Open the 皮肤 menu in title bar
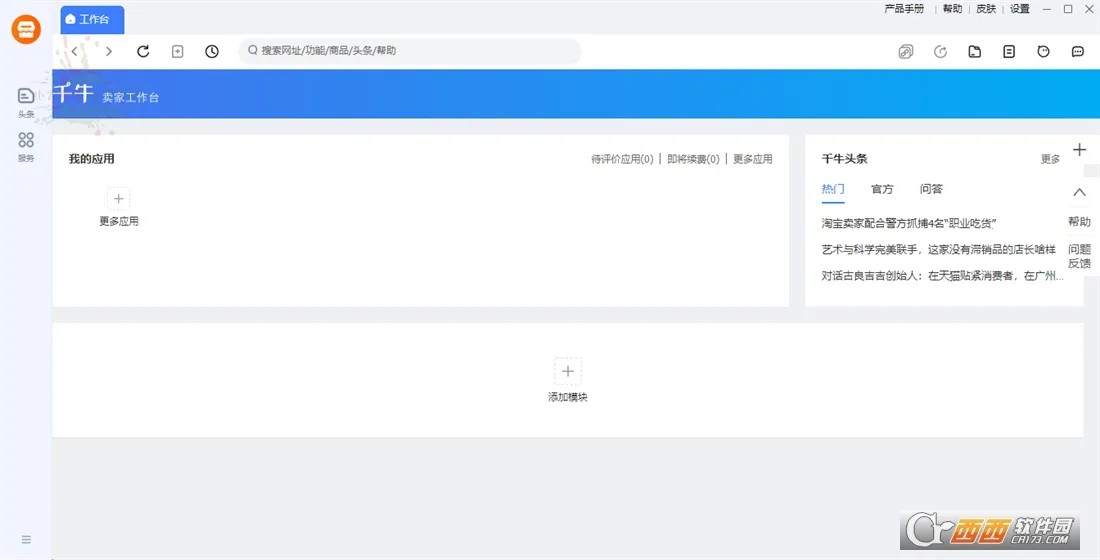The height and width of the screenshot is (560, 1100). click(x=986, y=9)
